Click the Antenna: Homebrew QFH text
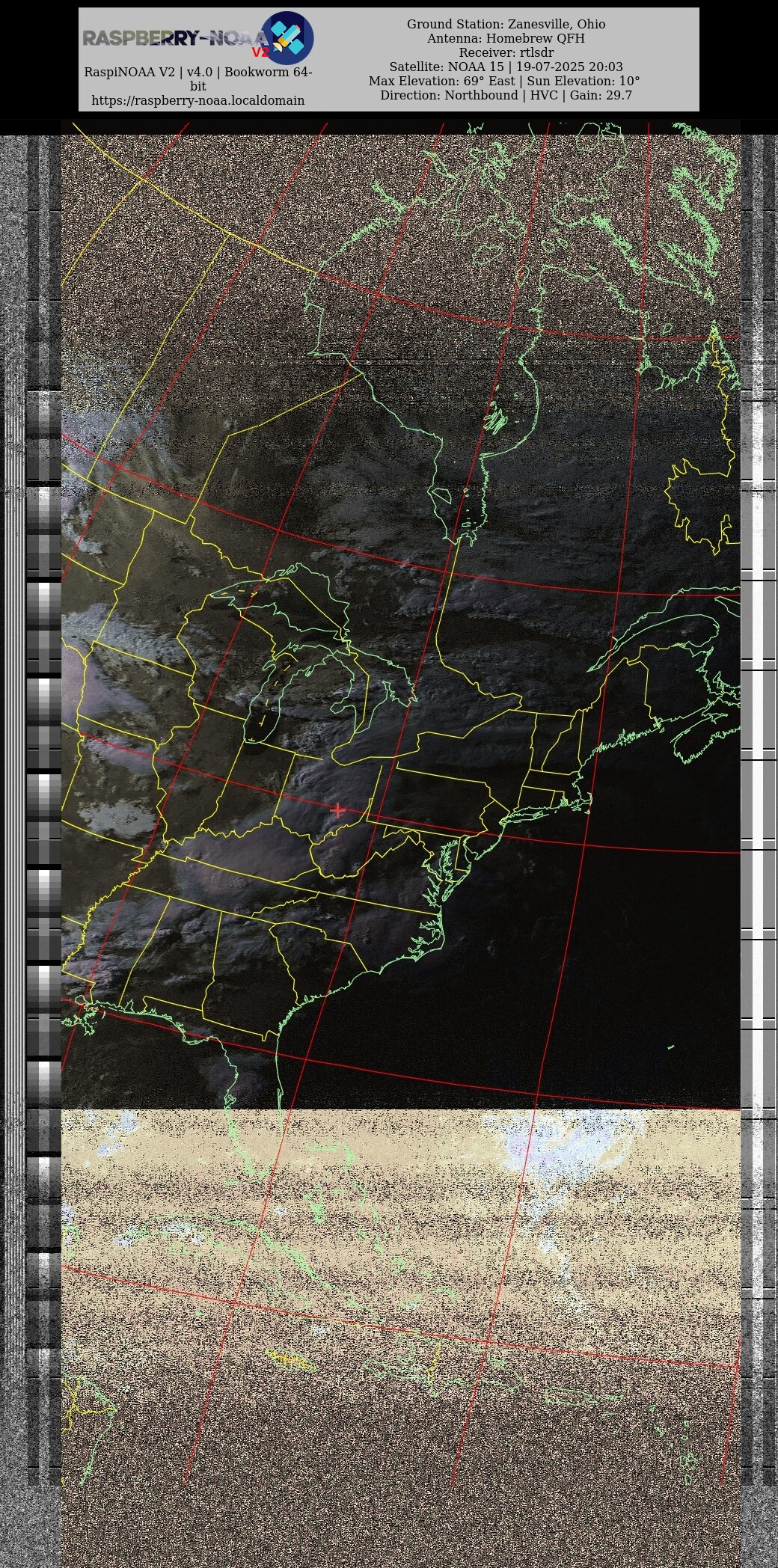 506,38
